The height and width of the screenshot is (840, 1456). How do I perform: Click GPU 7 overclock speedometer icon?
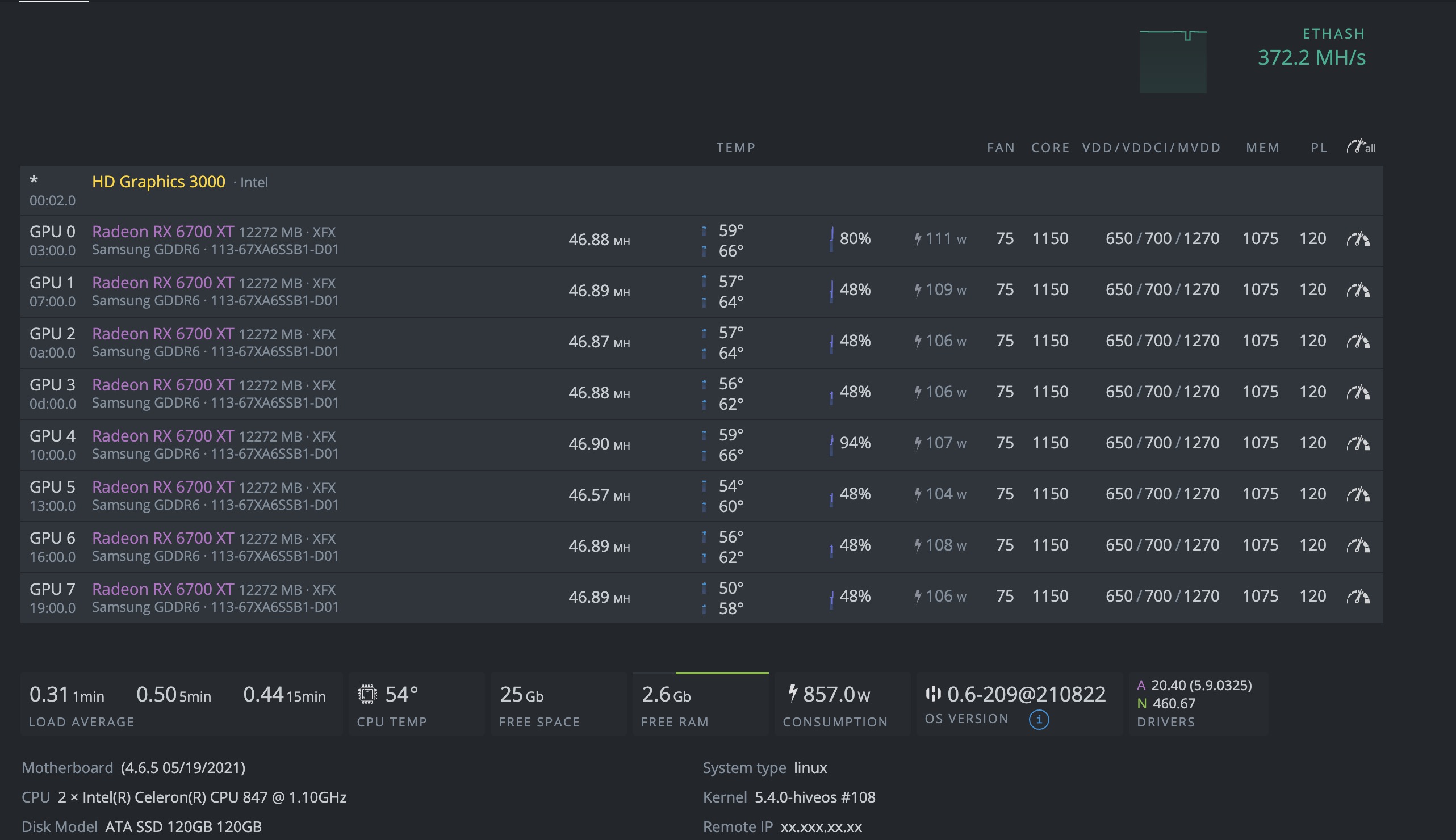tap(1358, 597)
